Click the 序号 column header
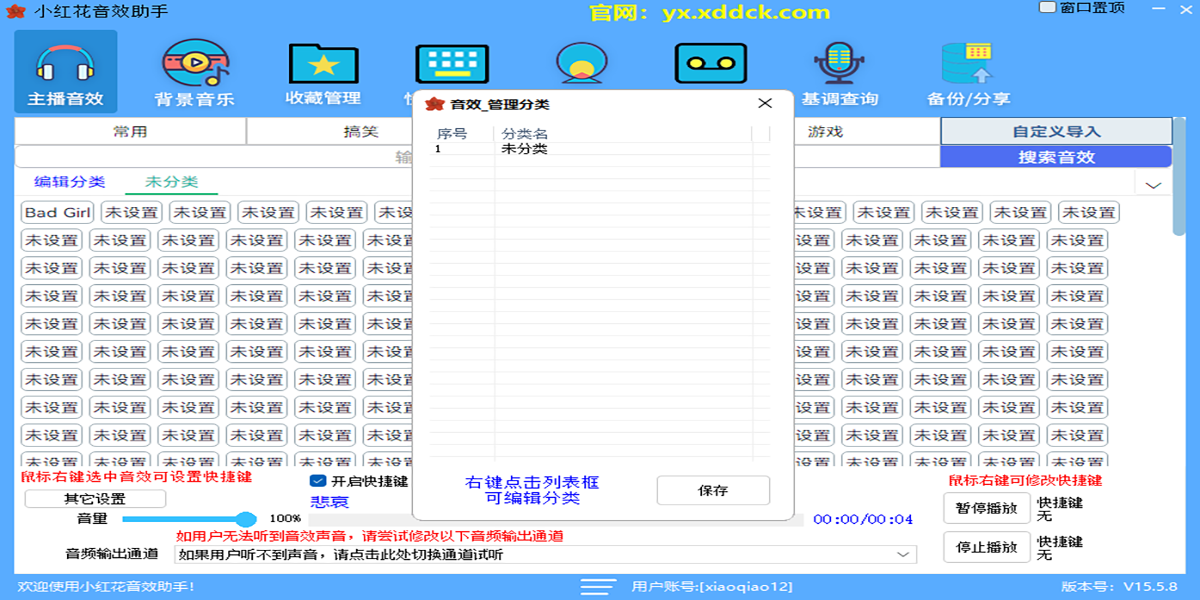The image size is (1200, 600). click(452, 133)
